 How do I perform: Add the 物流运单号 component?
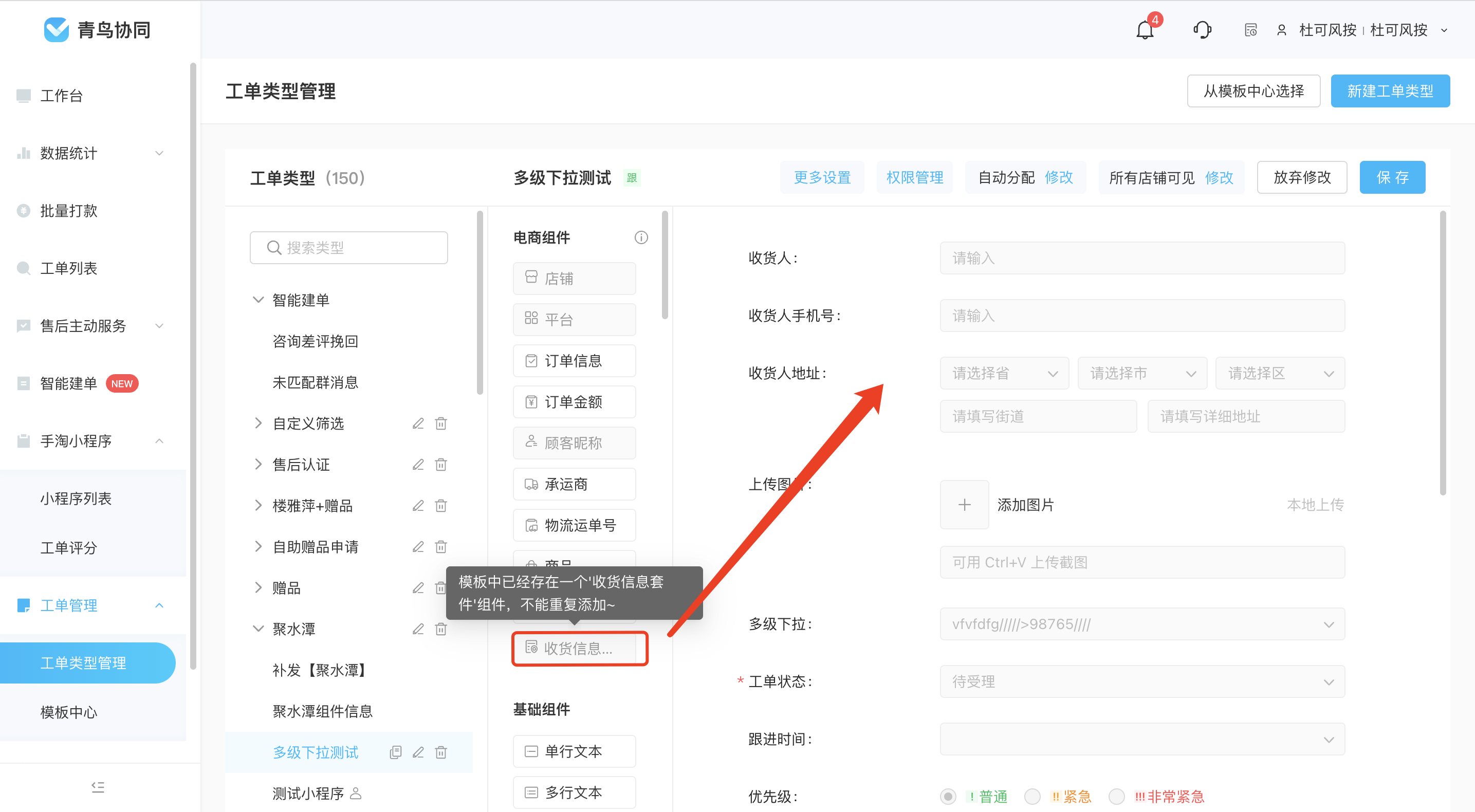tap(574, 525)
